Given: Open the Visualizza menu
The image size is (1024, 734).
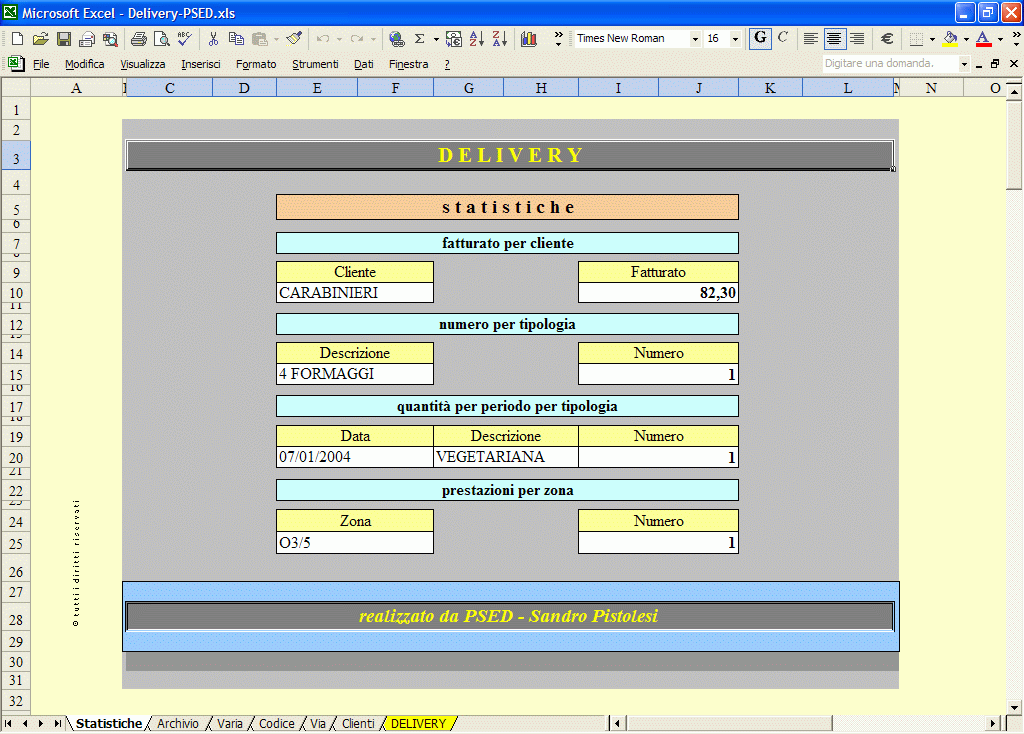Looking at the screenshot, I should coord(142,64).
